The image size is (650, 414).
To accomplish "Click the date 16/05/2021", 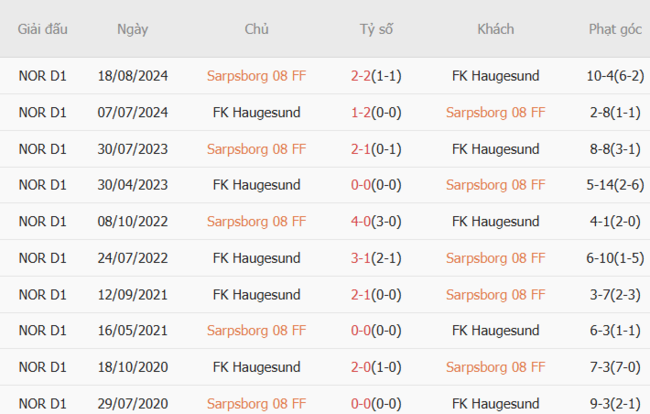I will coord(132,331).
